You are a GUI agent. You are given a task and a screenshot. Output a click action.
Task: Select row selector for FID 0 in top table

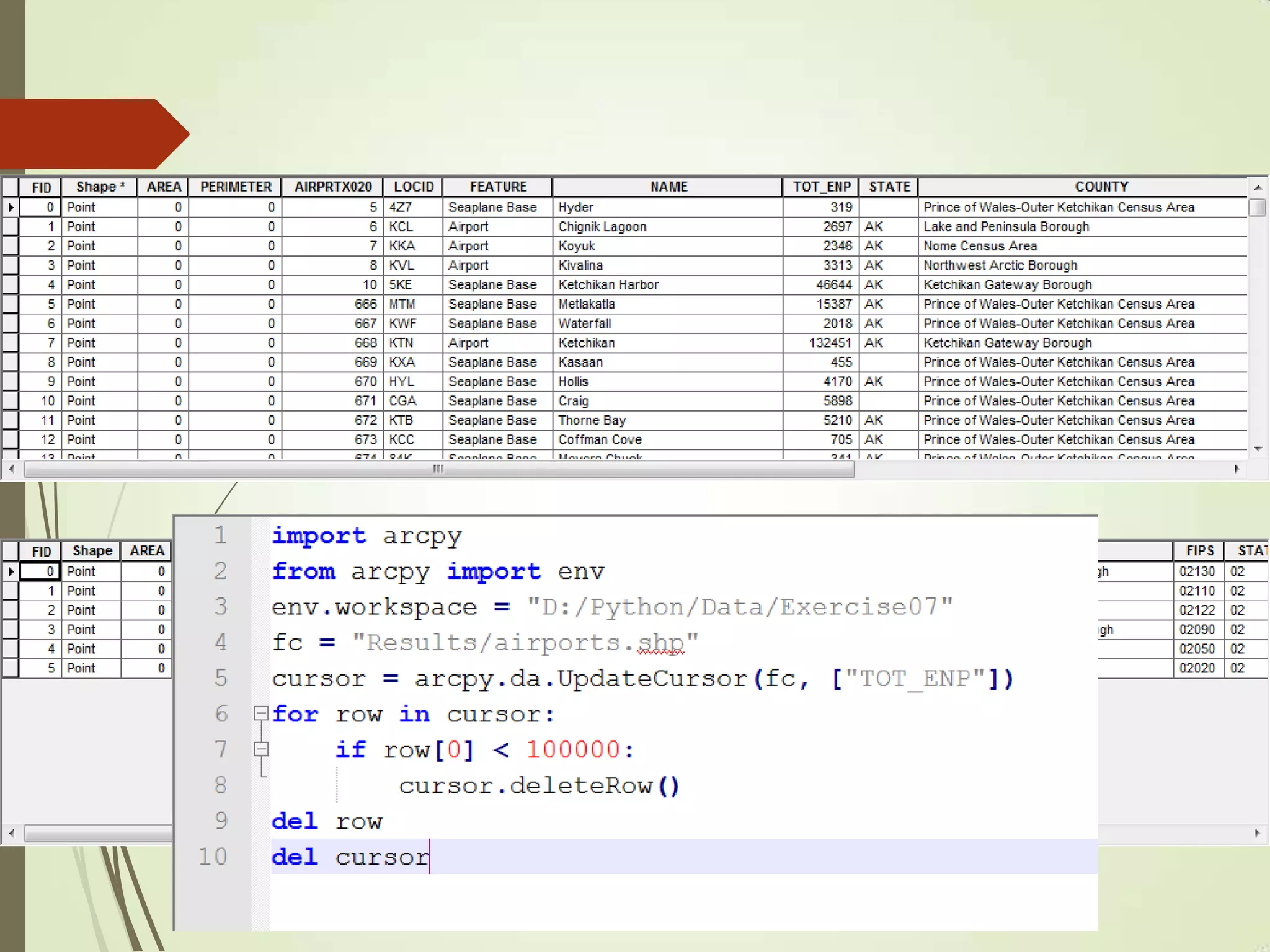click(11, 208)
